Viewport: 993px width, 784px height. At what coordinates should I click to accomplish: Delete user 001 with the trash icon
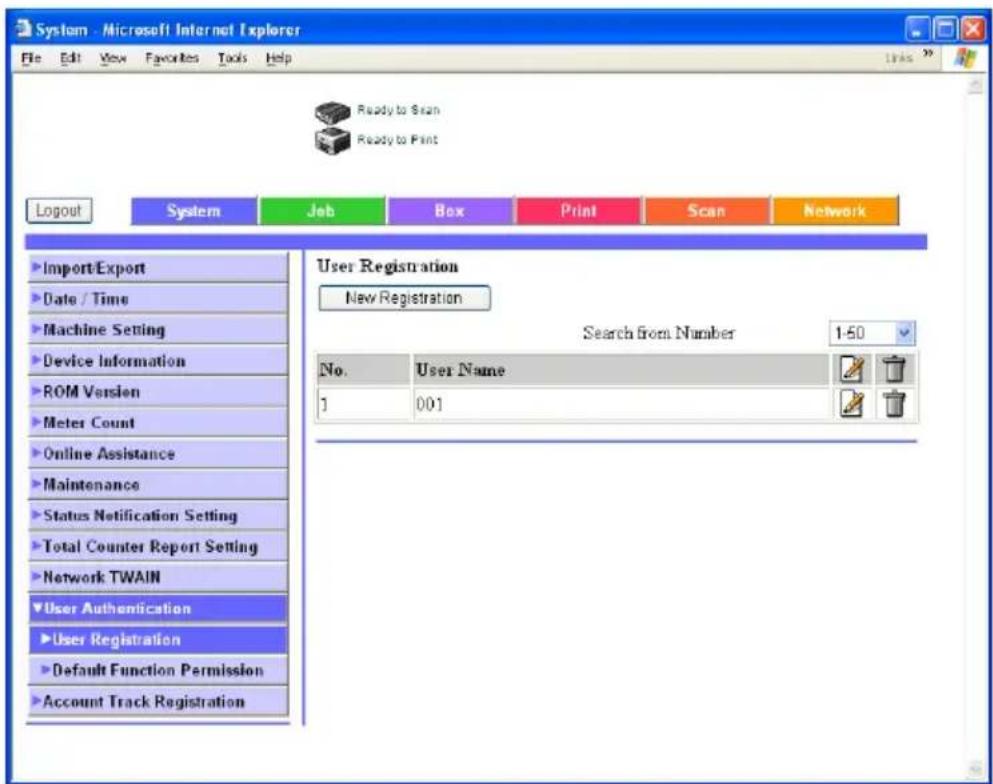coord(894,403)
